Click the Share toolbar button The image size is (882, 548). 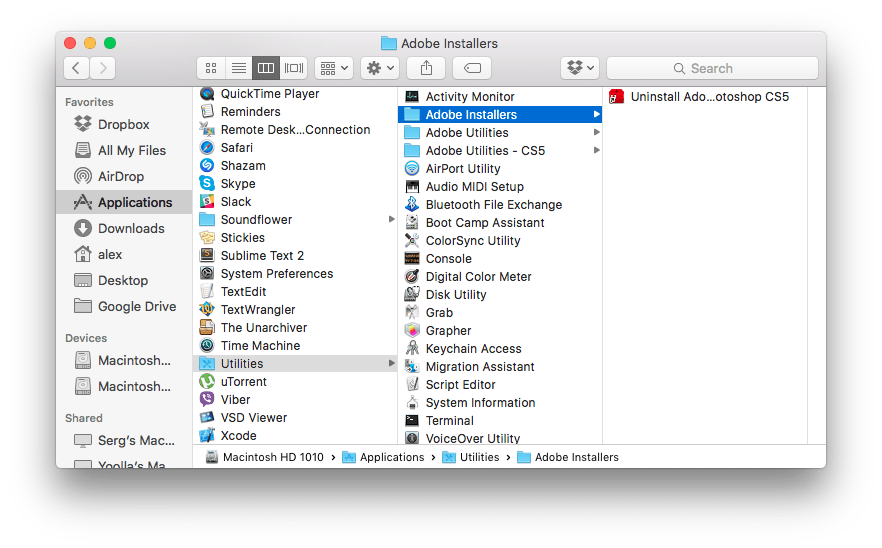[x=426, y=68]
